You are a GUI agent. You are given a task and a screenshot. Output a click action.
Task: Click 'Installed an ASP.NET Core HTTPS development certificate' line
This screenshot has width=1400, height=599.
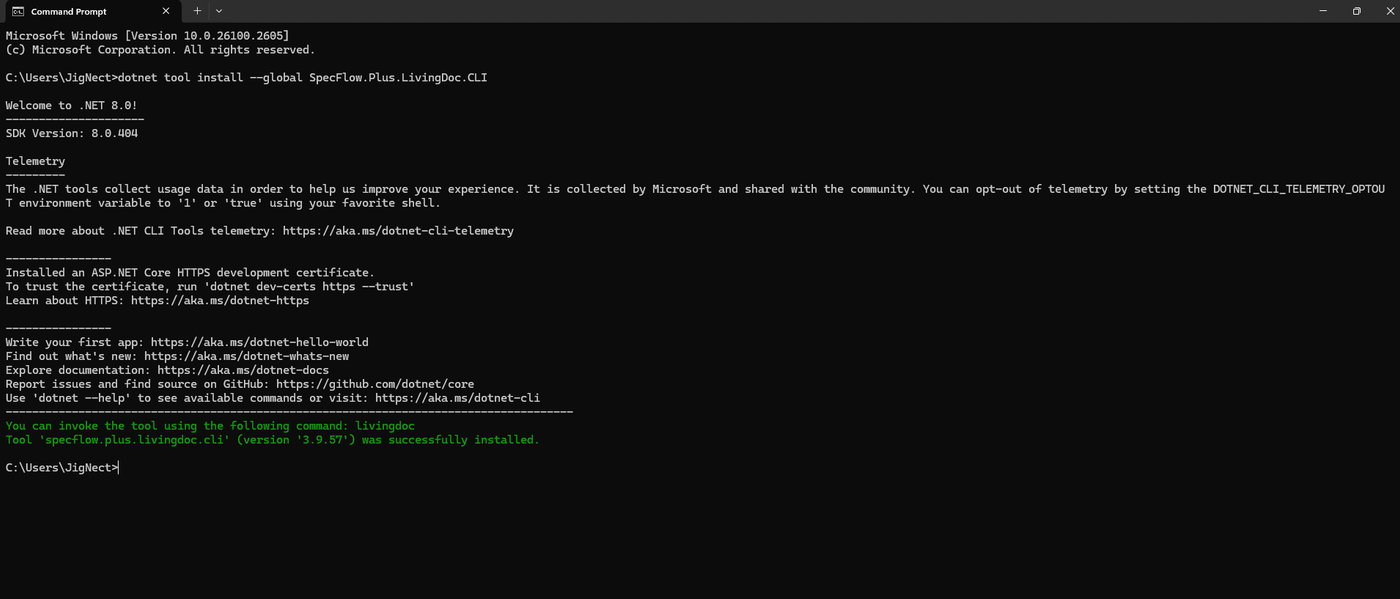tap(190, 272)
